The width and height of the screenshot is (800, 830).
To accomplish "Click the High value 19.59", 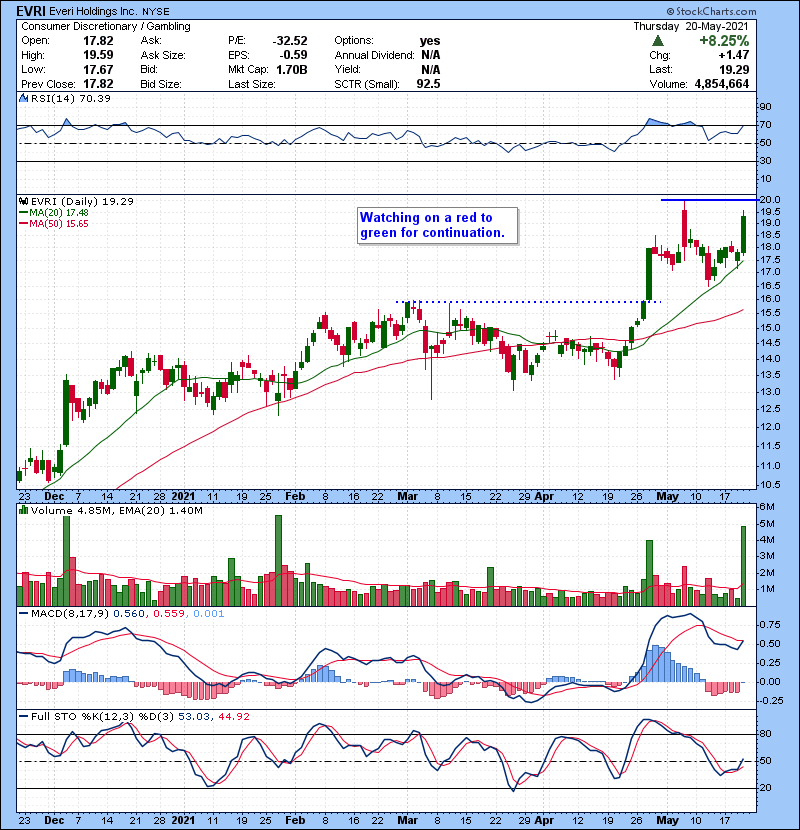I will coord(98,55).
